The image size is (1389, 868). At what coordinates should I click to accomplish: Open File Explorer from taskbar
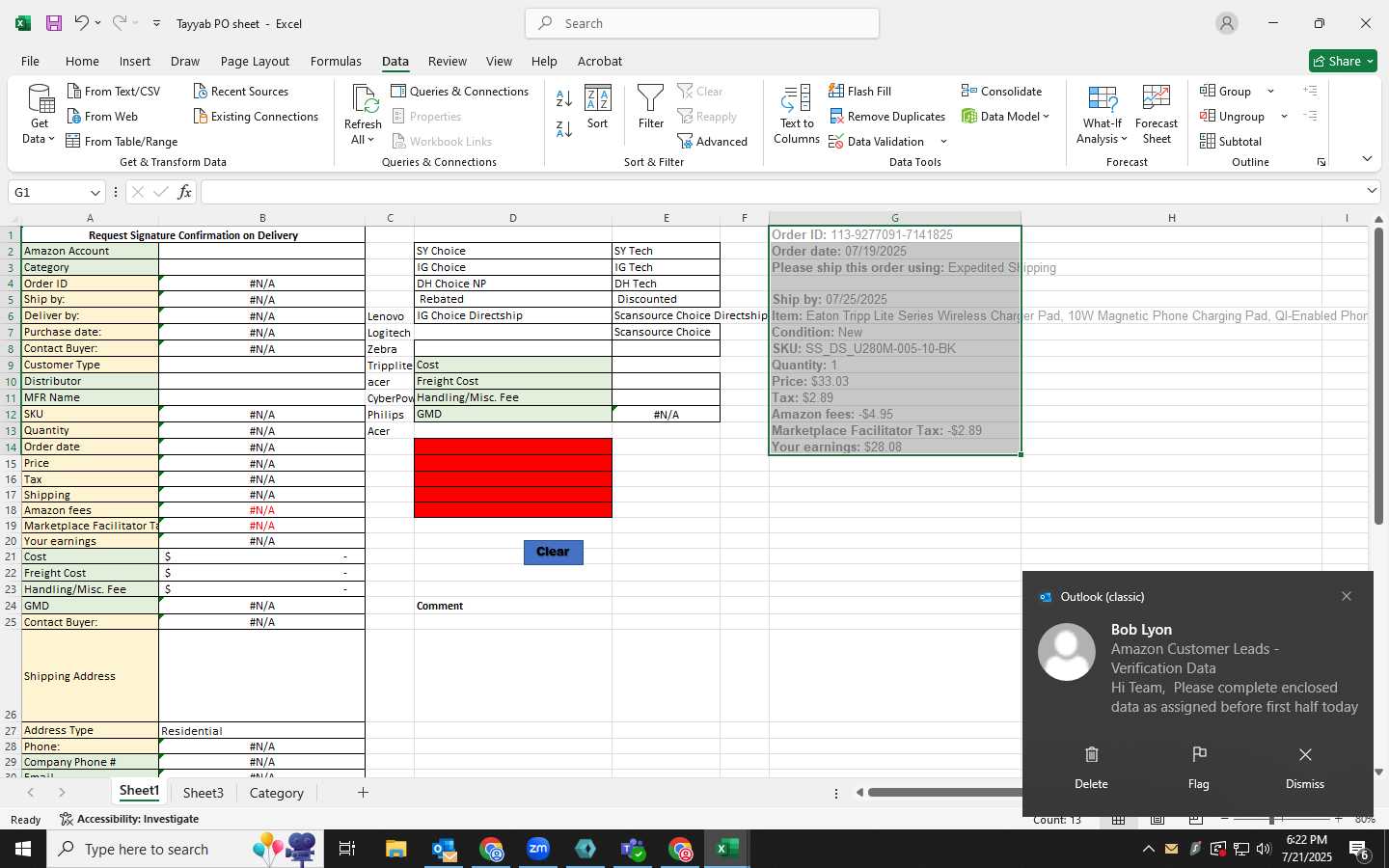396,849
